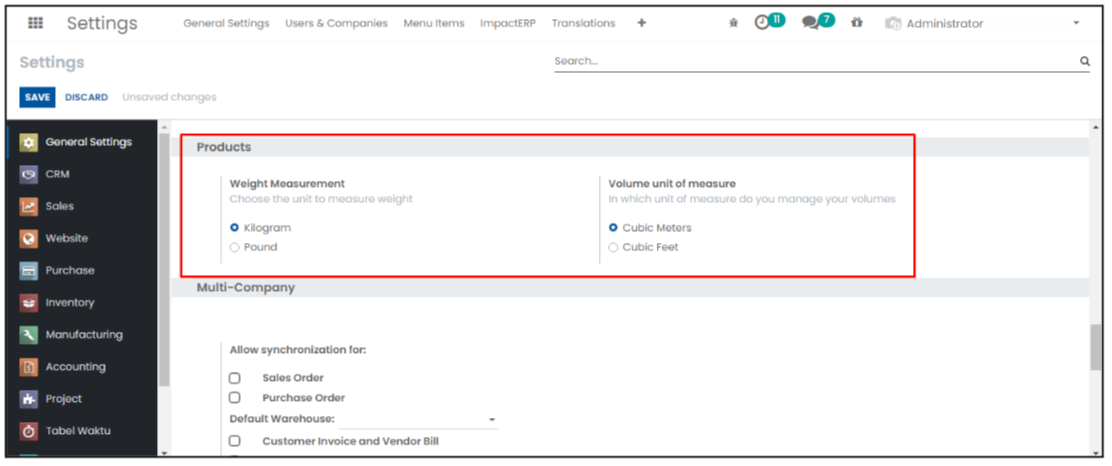Go to the Purchase settings section
Viewport: 1112px width, 466px height.
coord(70,270)
